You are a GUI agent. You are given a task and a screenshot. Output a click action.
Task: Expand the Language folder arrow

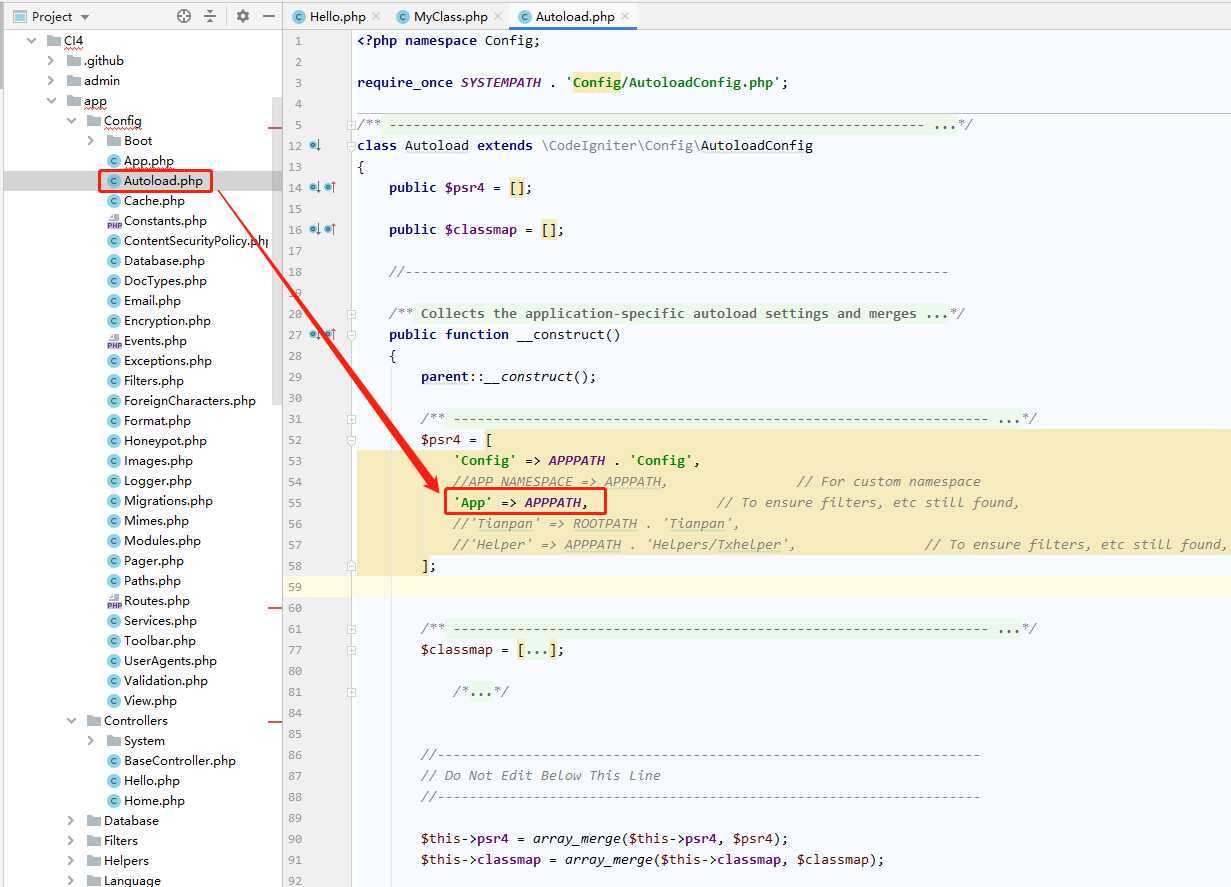click(x=71, y=880)
